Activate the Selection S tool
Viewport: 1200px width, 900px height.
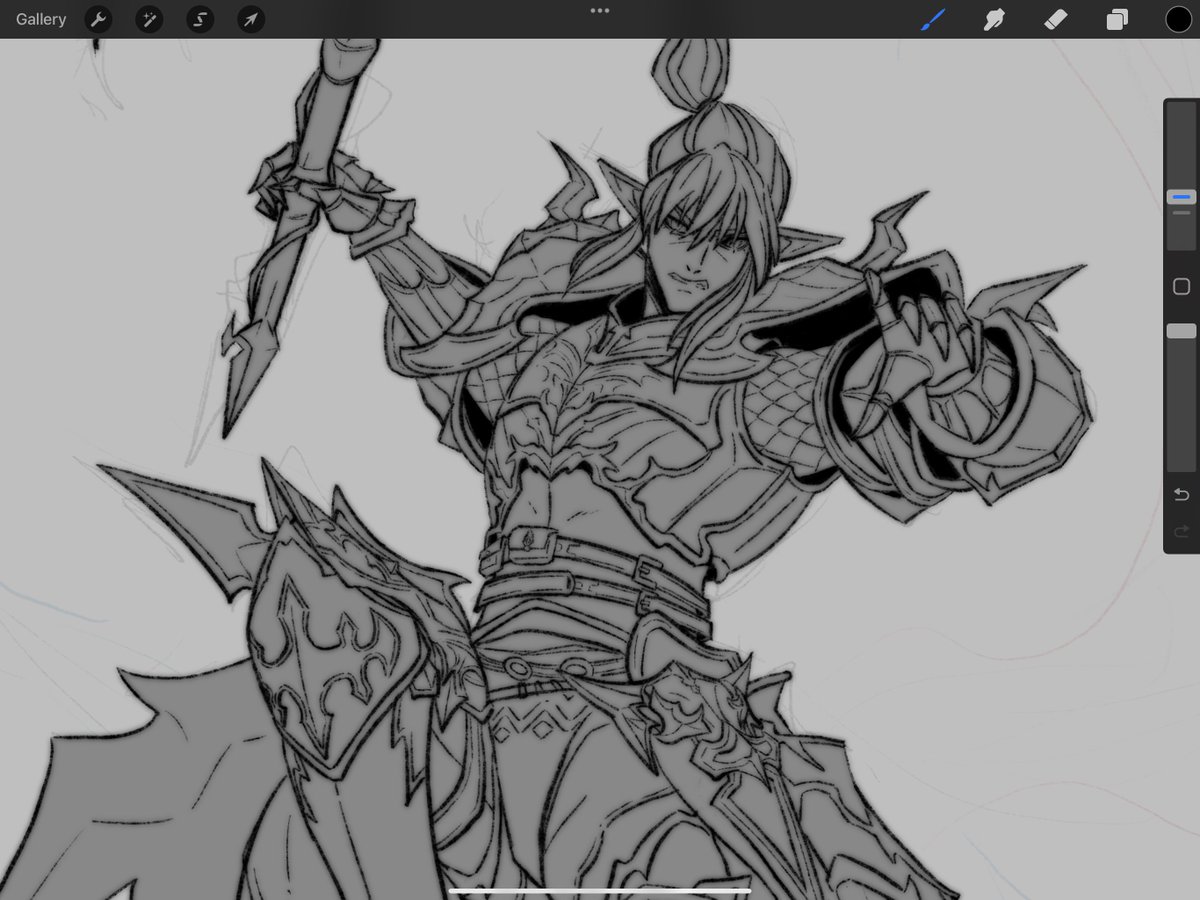click(x=200, y=19)
